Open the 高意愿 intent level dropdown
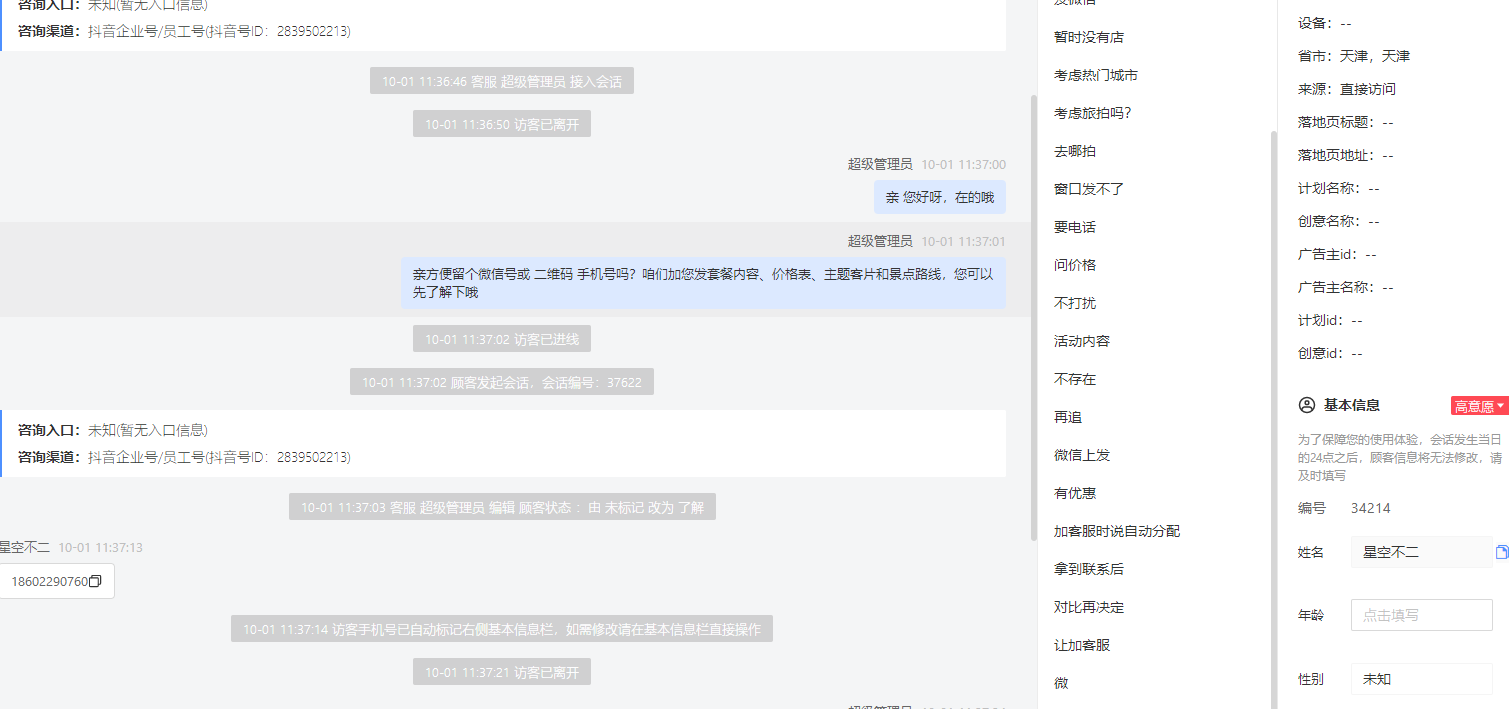1509x709 pixels. click(x=1479, y=406)
